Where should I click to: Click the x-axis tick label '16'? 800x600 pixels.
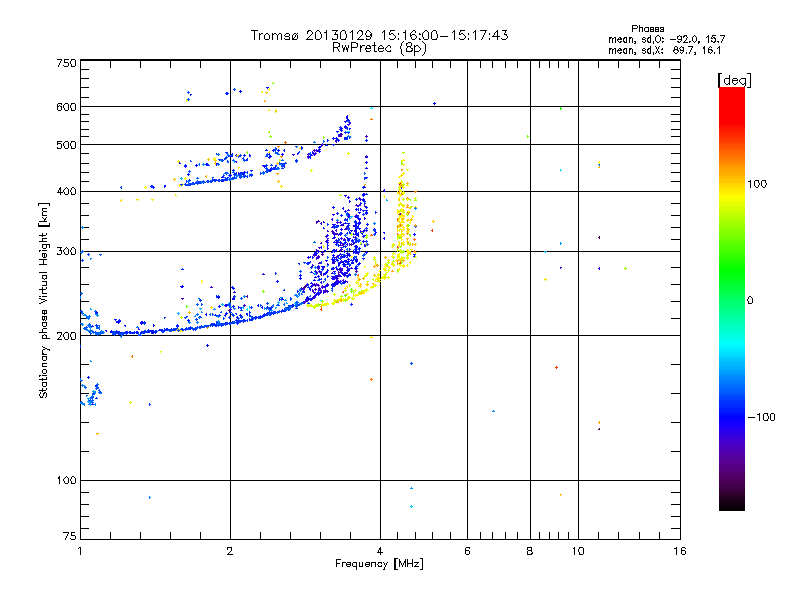coord(680,551)
